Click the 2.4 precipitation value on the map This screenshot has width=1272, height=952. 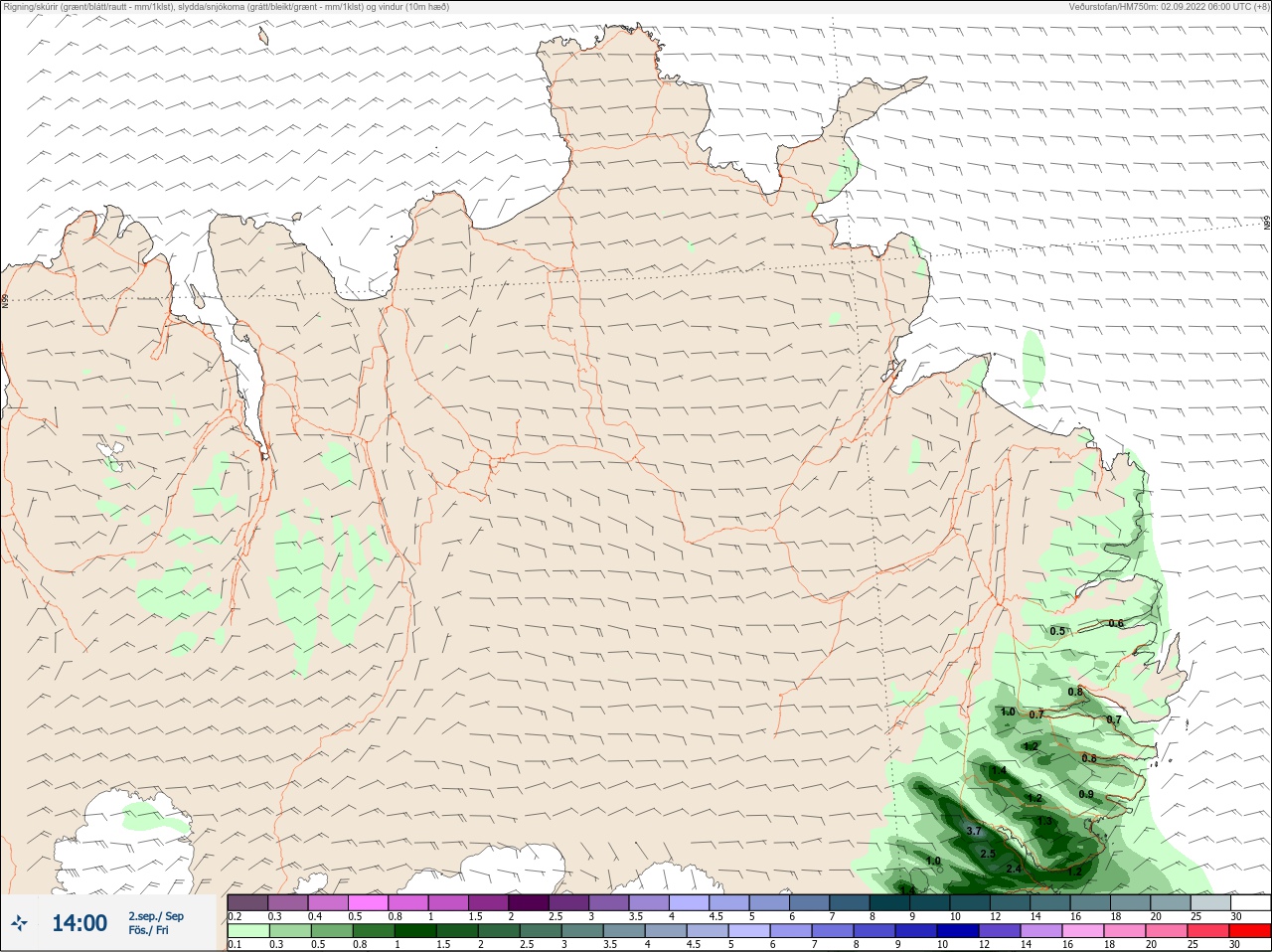(1014, 869)
